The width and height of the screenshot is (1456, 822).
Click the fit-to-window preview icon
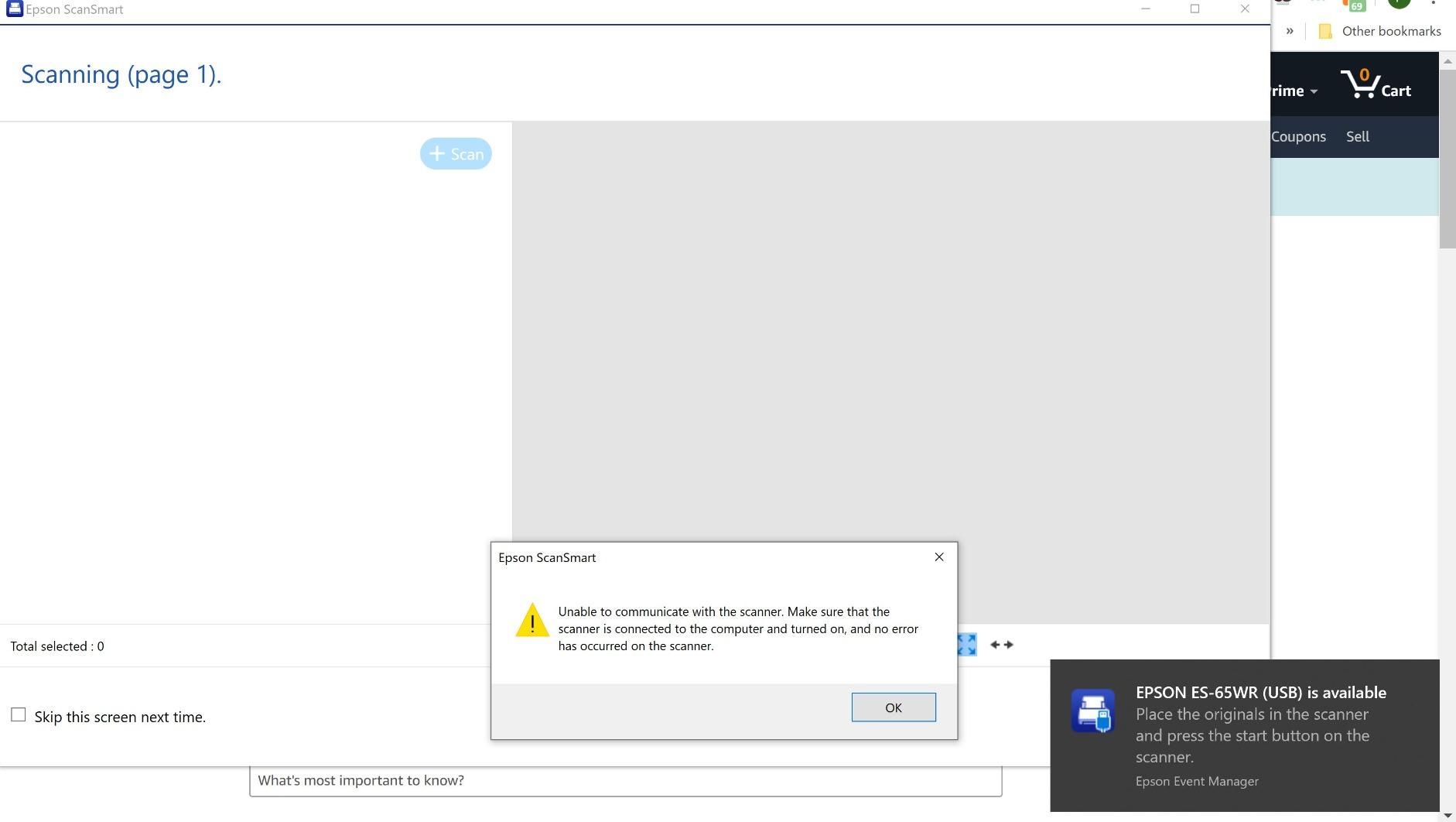967,645
